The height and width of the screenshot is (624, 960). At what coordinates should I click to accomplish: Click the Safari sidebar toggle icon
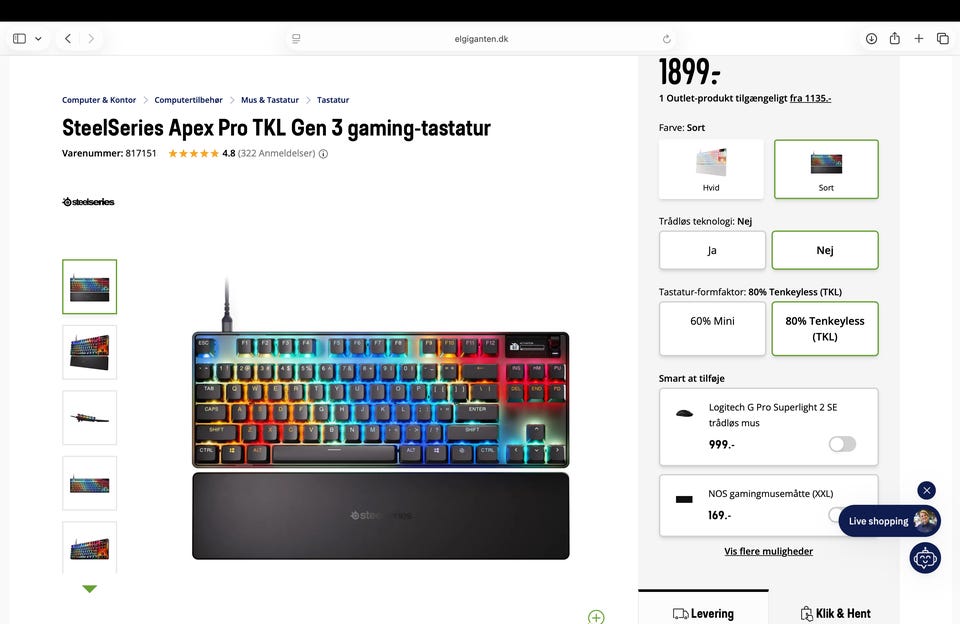click(20, 39)
